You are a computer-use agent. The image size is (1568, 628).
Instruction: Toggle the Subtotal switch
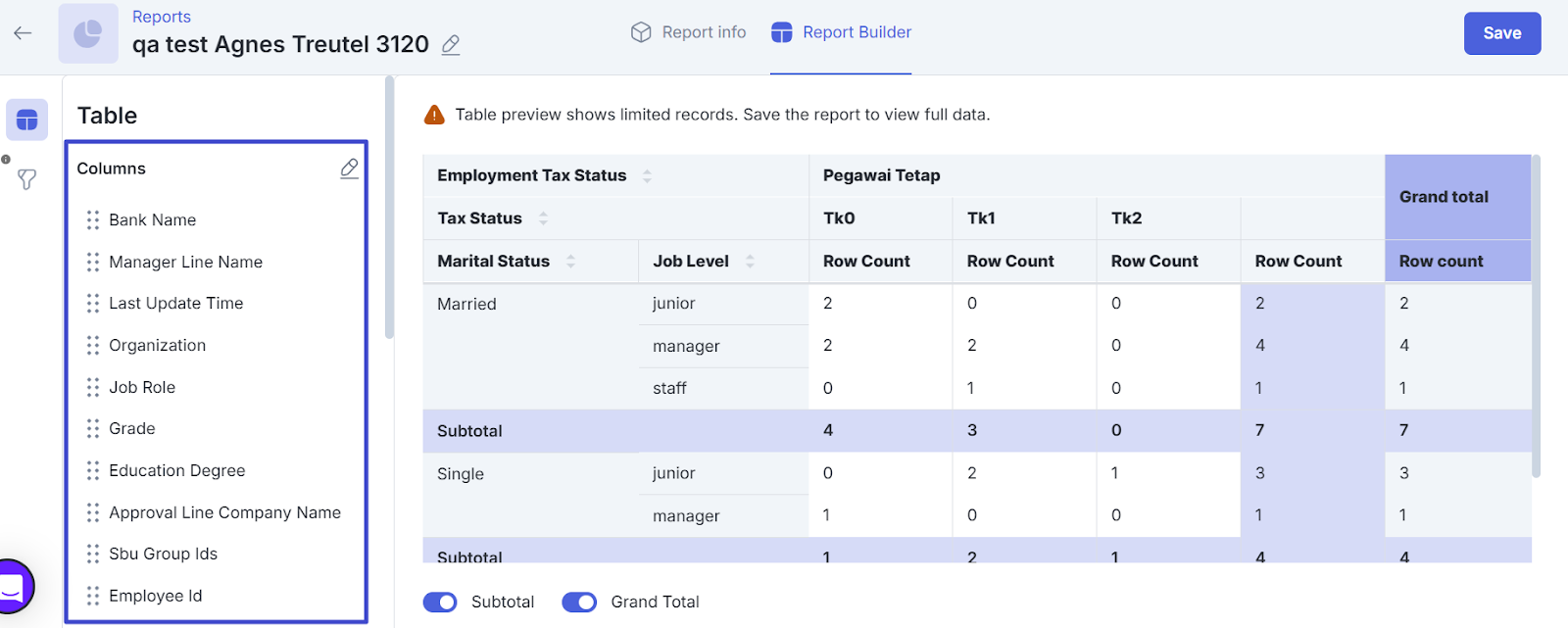(440, 603)
